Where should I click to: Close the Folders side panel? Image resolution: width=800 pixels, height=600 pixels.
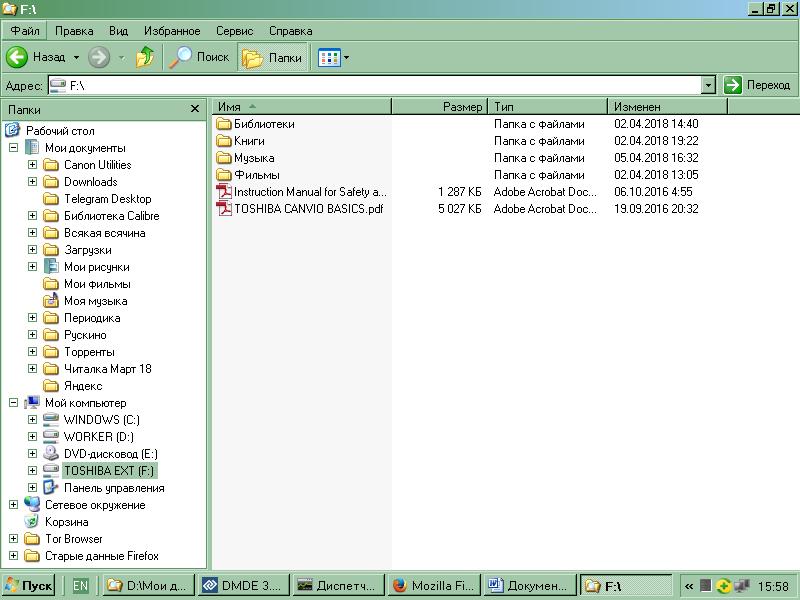195,109
